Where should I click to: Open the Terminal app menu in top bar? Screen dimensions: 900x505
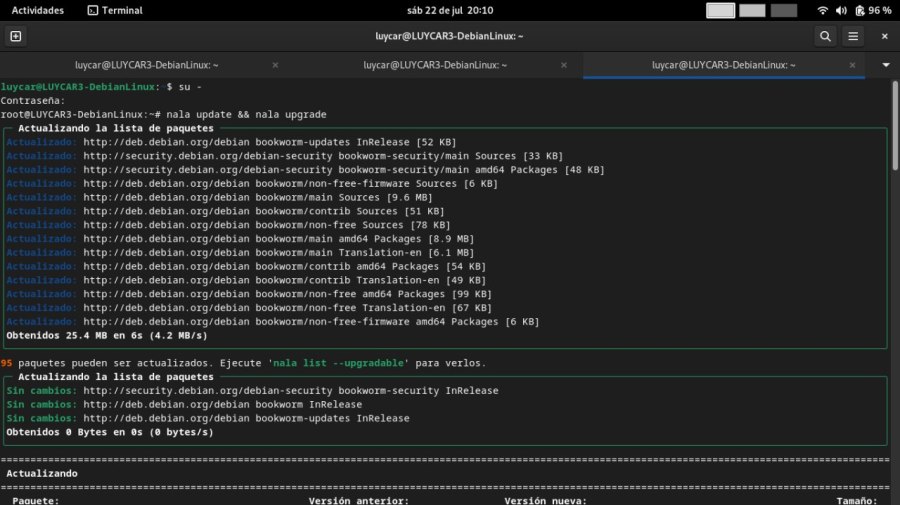coord(115,10)
